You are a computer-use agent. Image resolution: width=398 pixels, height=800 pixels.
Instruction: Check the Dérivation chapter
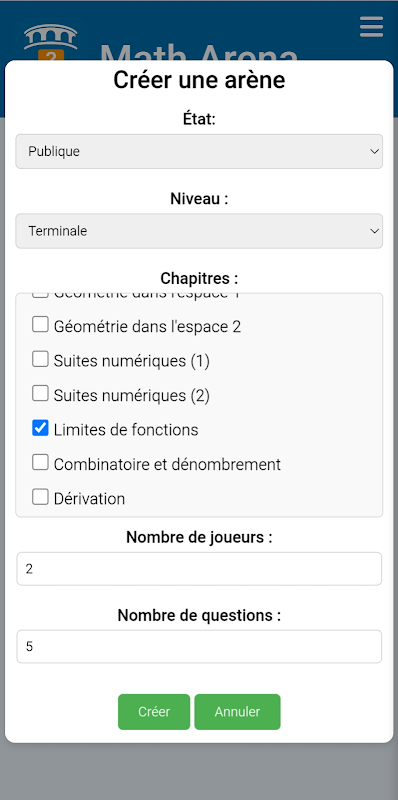click(x=40, y=497)
